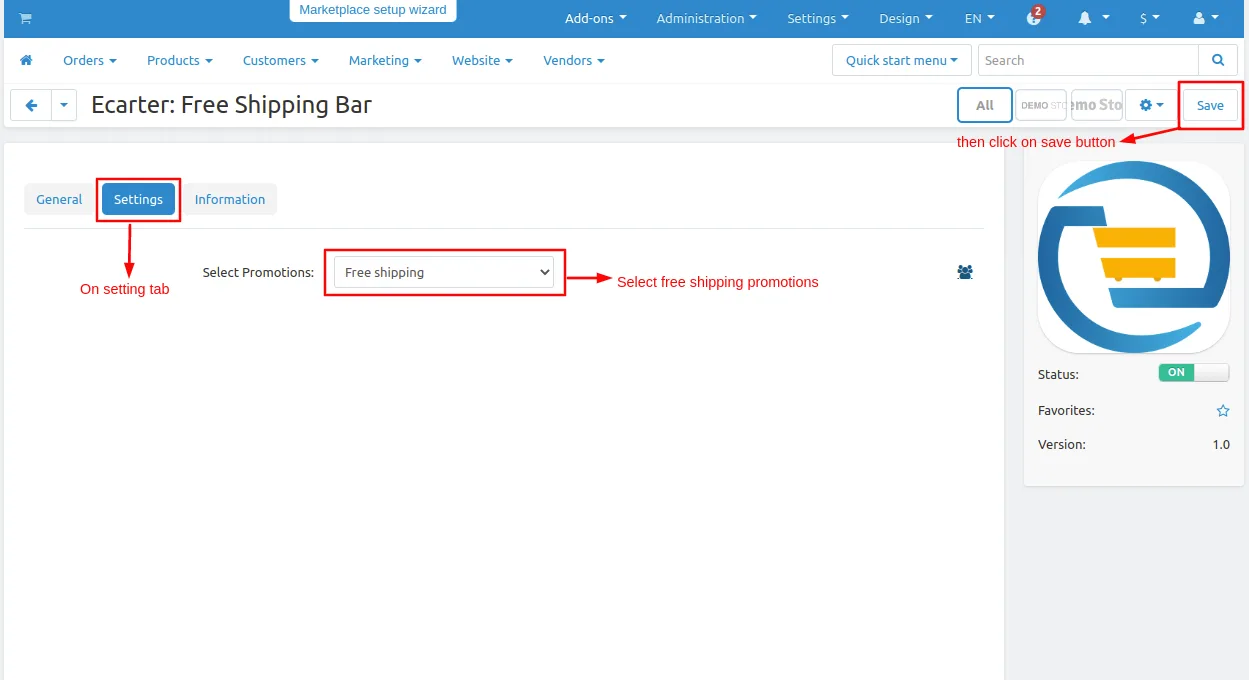
Task: Click the Save button
Action: (1210, 105)
